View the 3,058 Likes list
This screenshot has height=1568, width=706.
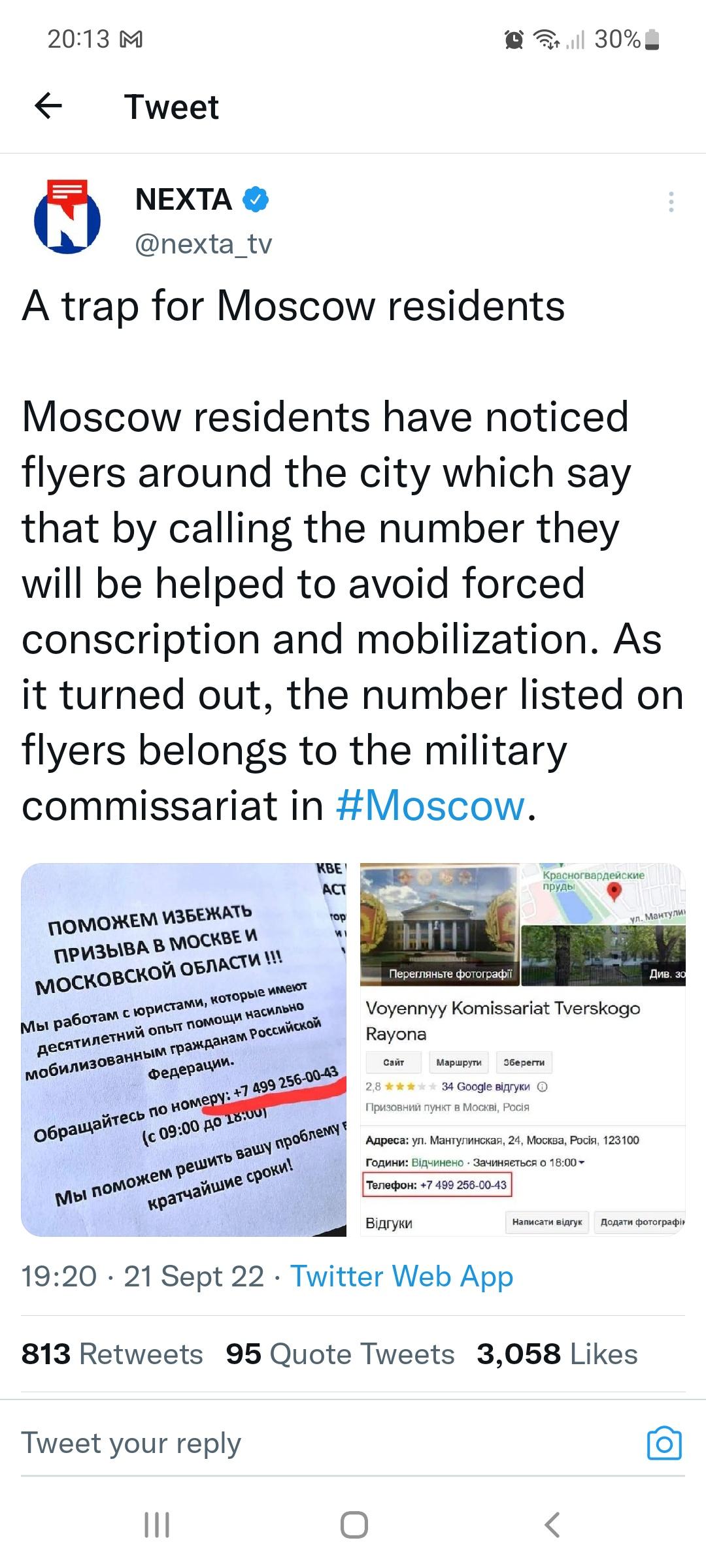click(557, 1354)
